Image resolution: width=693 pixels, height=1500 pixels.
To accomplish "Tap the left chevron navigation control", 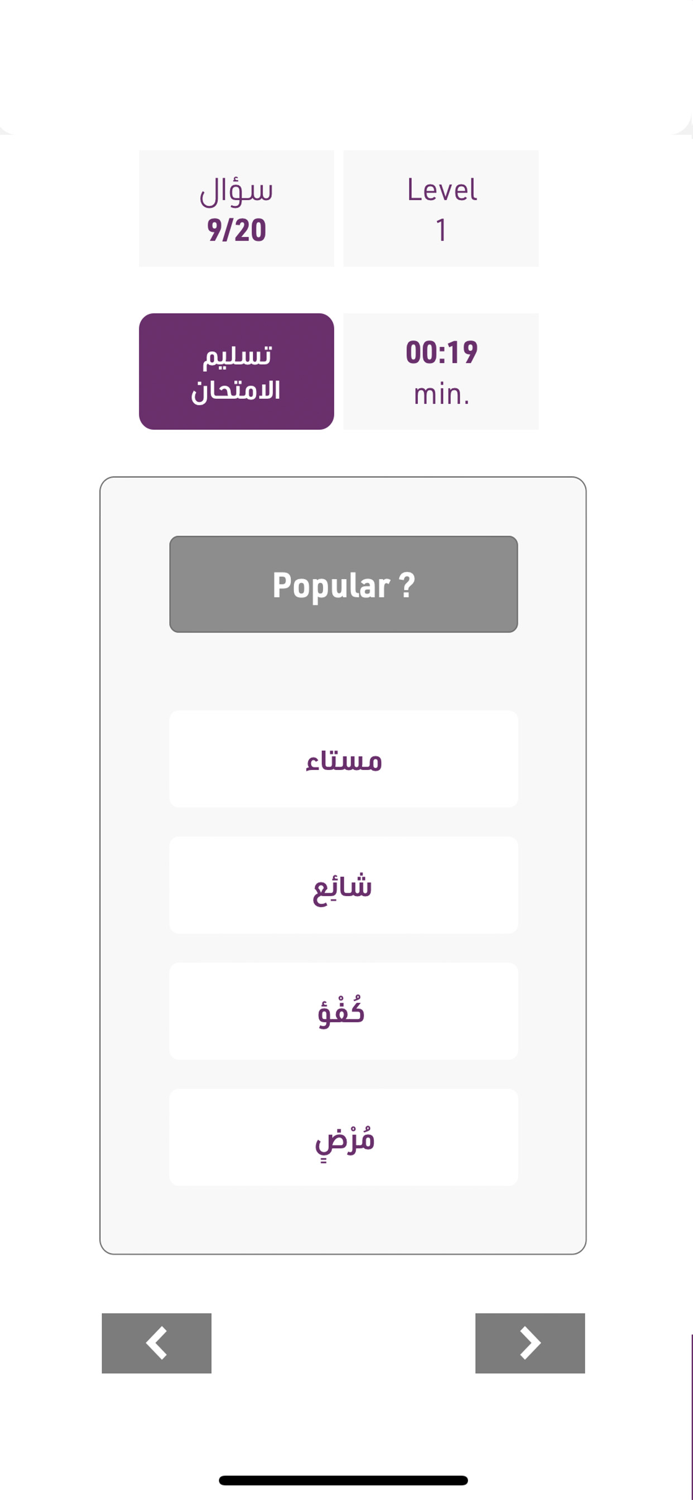I will tap(156, 1343).
